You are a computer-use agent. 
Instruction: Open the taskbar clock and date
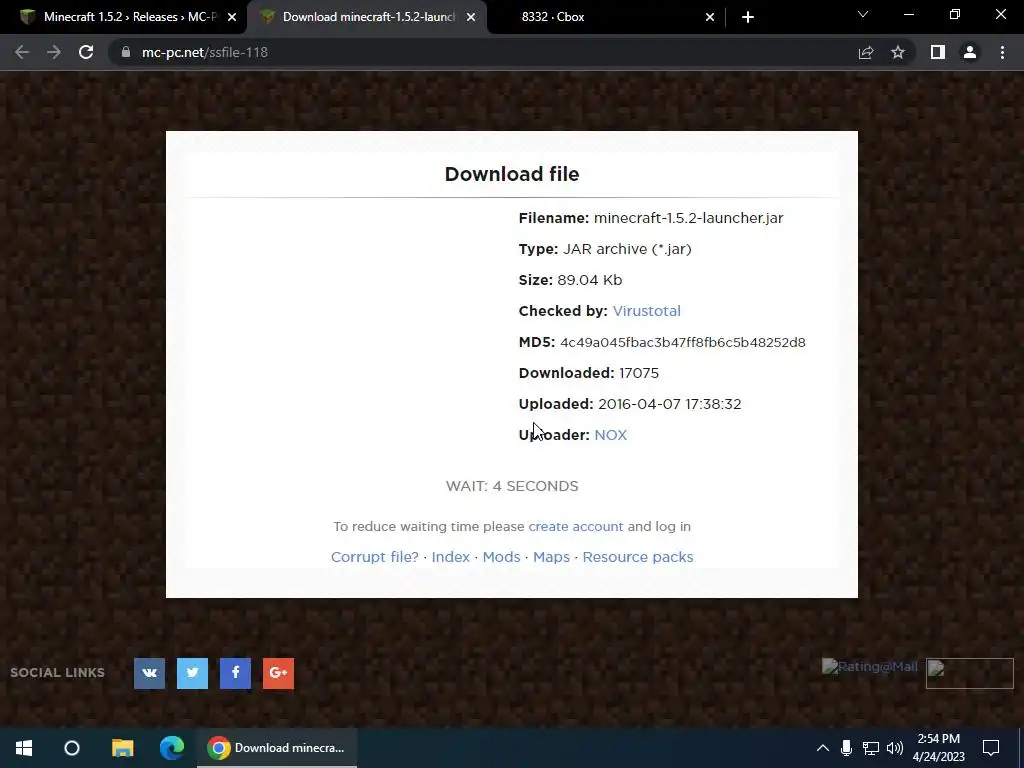(938, 748)
